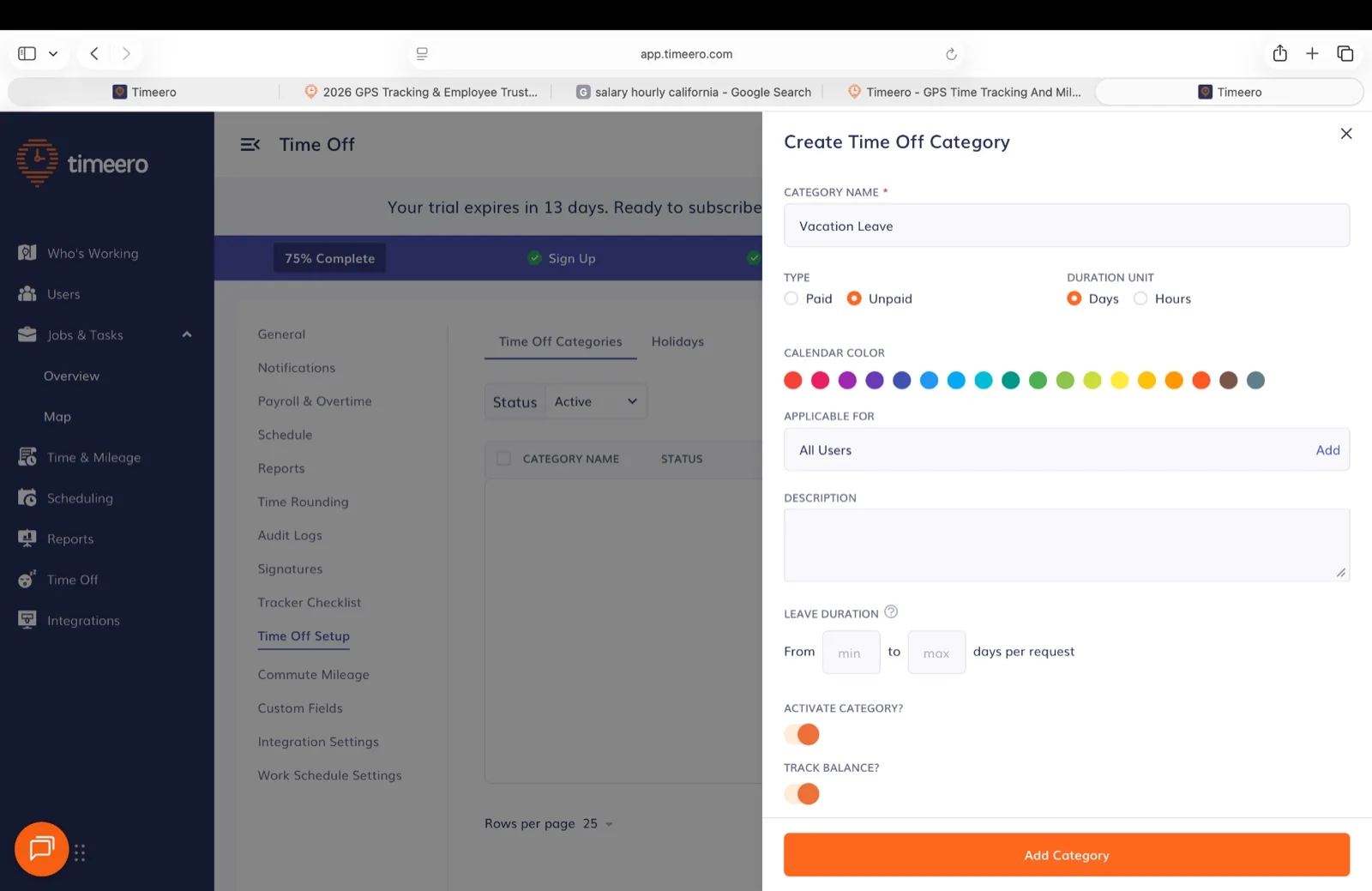Open the Scheduling calendar icon in sidebar

(x=27, y=497)
